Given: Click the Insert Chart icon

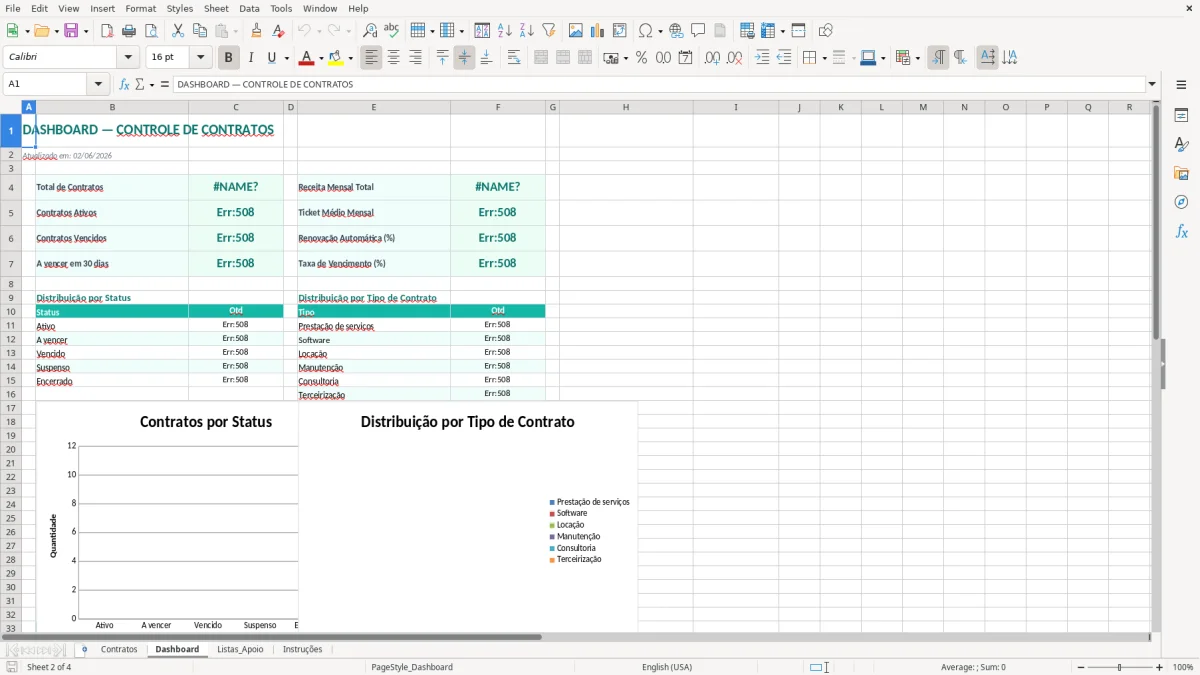Looking at the screenshot, I should [x=598, y=31].
